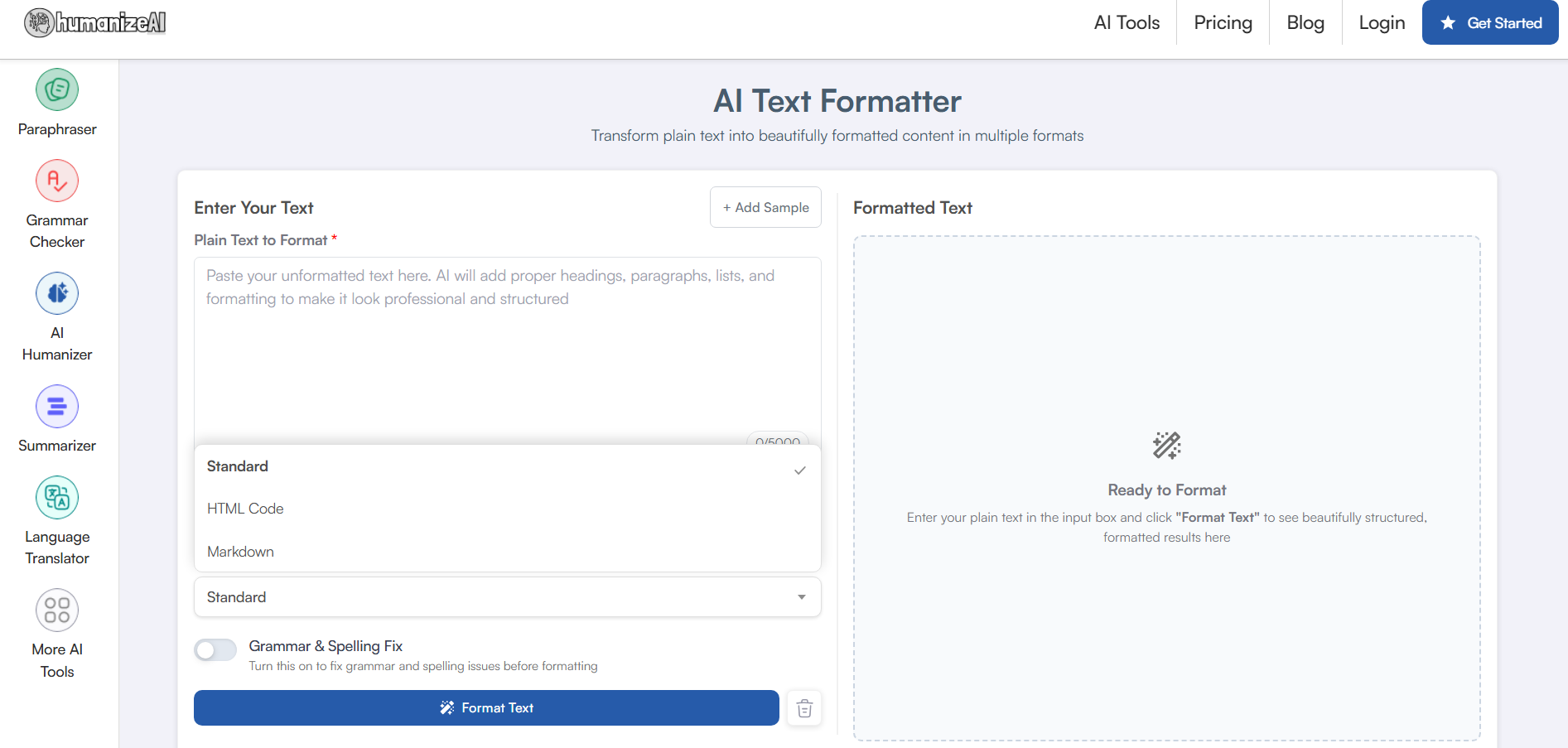Click the trash icon to clear text
The image size is (1568, 748).
point(803,708)
